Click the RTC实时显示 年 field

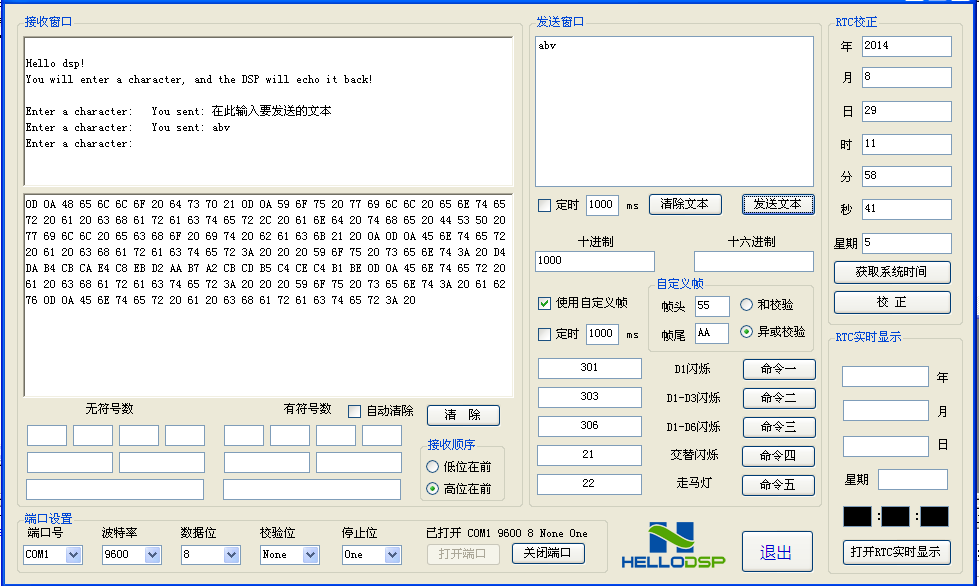pyautogui.click(x=885, y=377)
